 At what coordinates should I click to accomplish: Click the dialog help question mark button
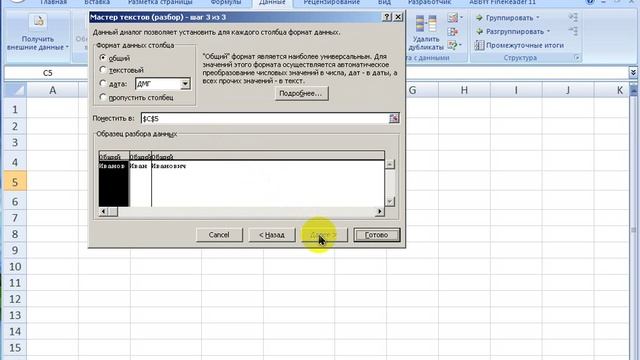[x=387, y=17]
